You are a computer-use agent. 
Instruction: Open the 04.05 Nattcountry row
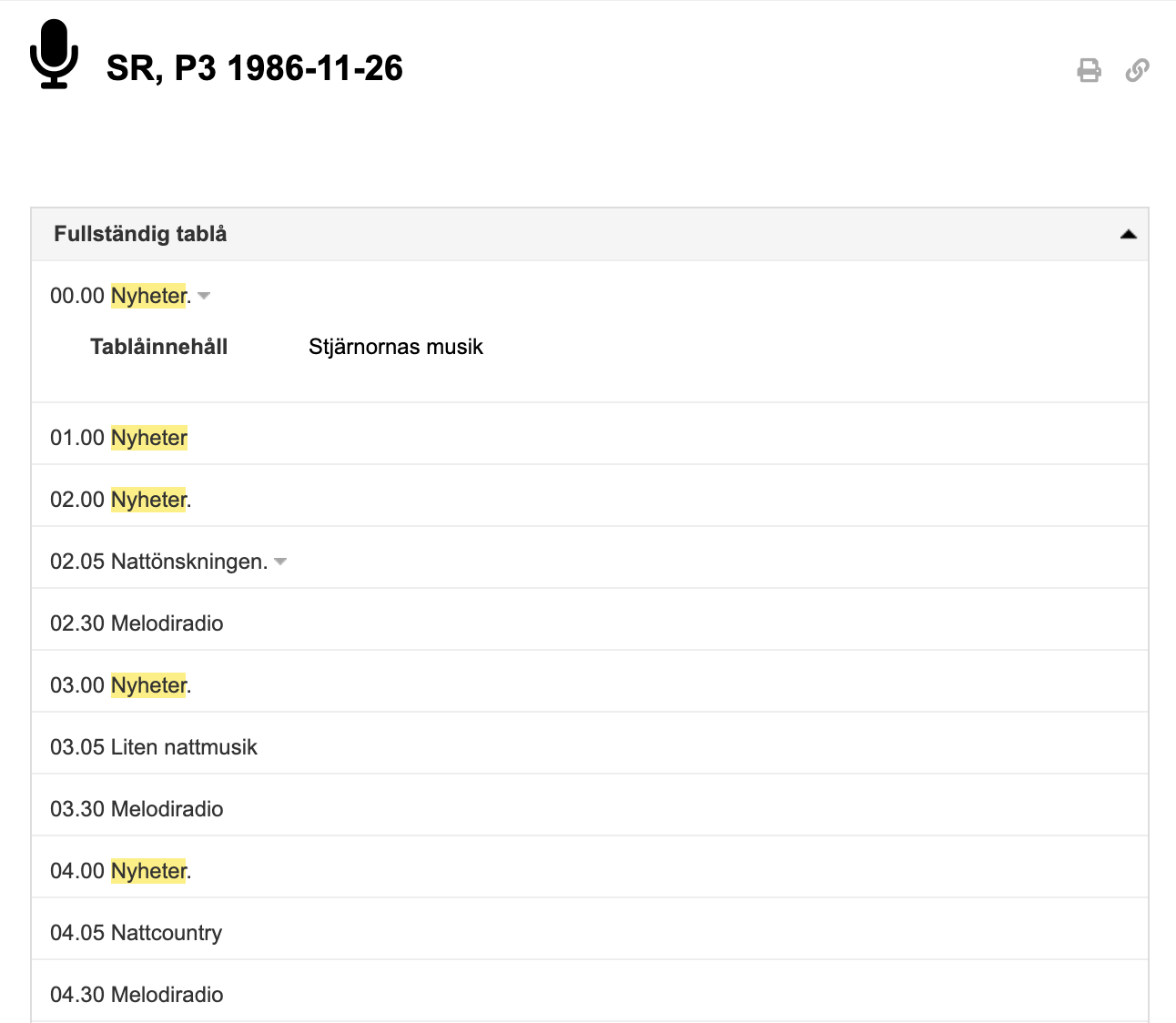pos(137,933)
